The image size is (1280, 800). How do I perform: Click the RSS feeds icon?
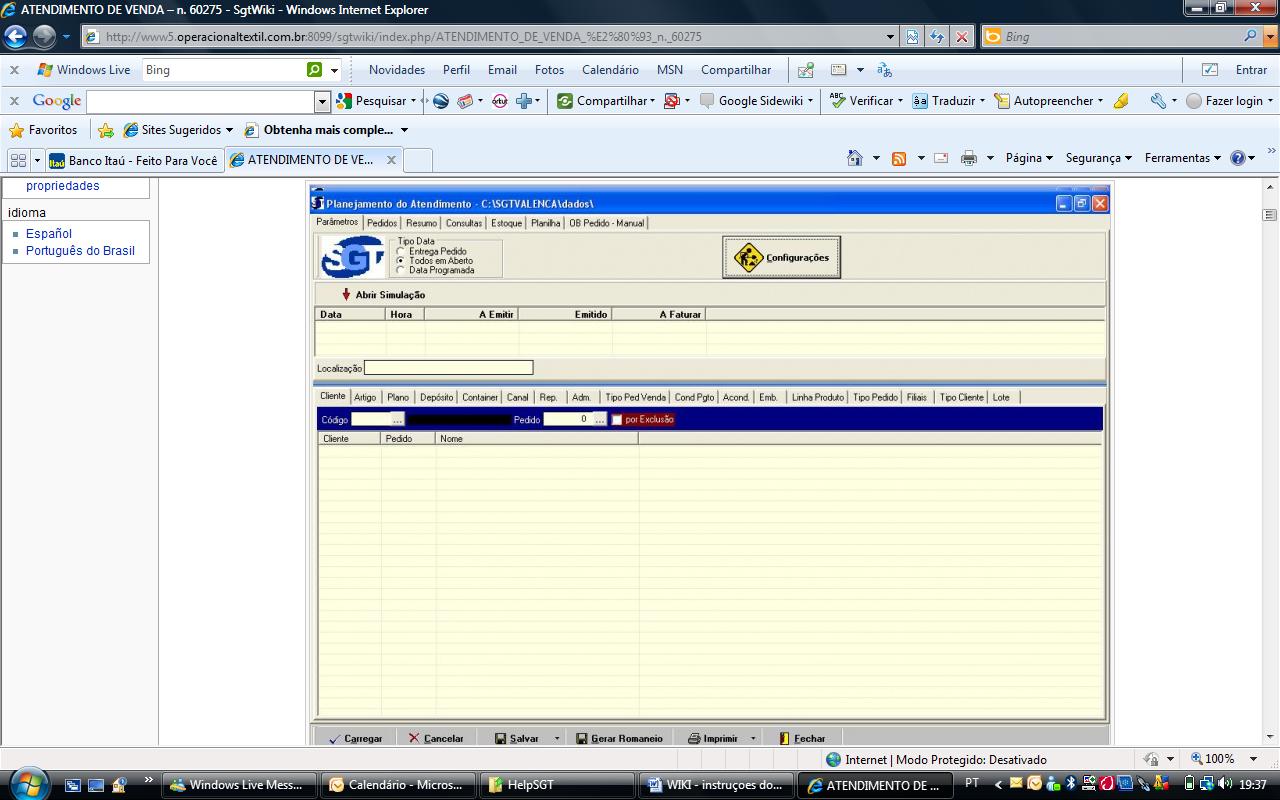pos(898,158)
